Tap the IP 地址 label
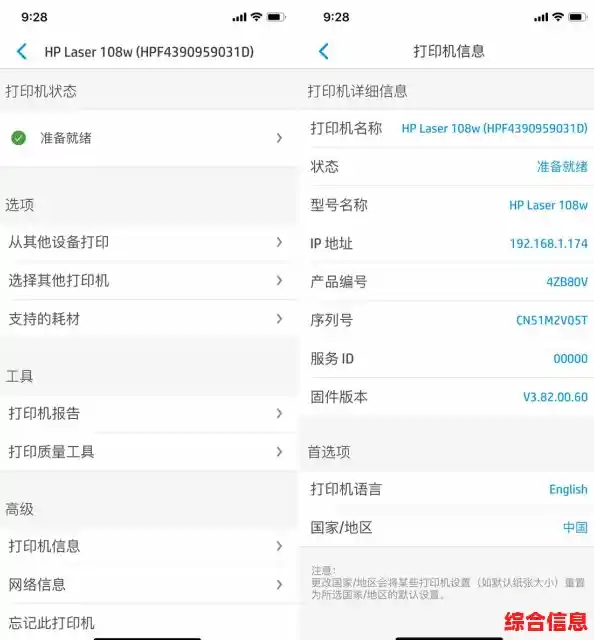This screenshot has width=594, height=640. point(331,244)
